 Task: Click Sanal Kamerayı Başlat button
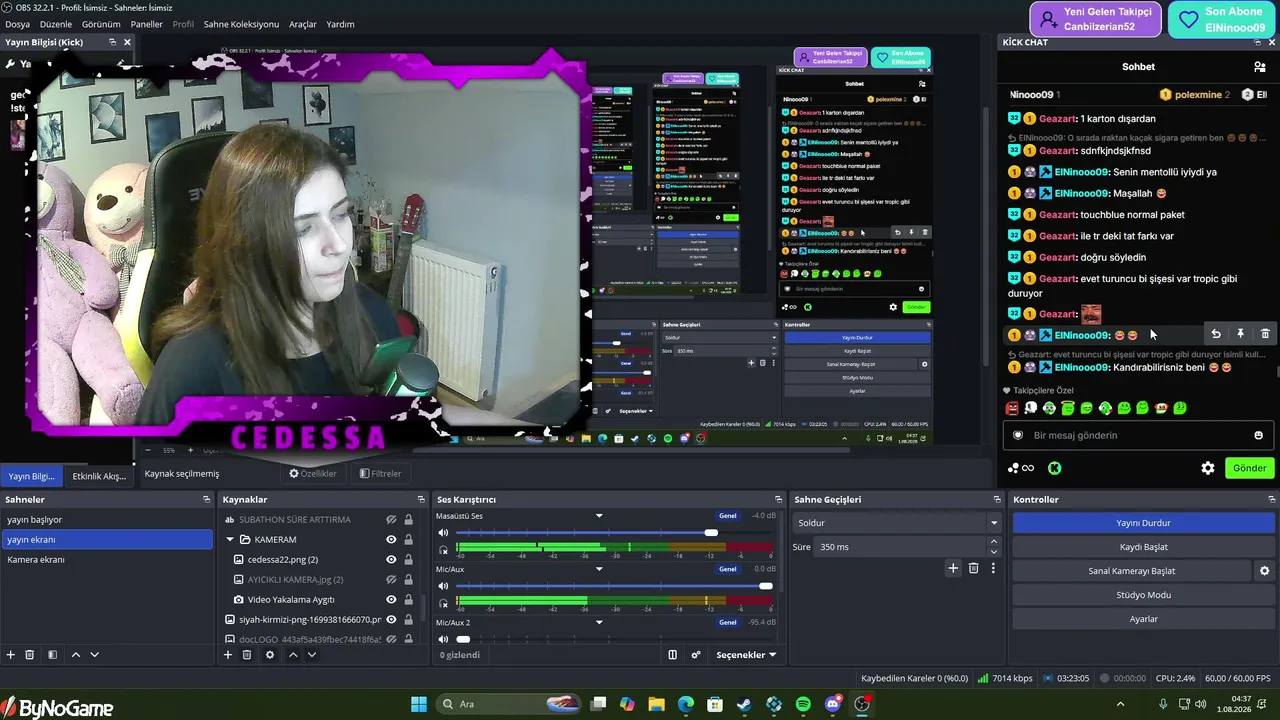coord(1131,571)
